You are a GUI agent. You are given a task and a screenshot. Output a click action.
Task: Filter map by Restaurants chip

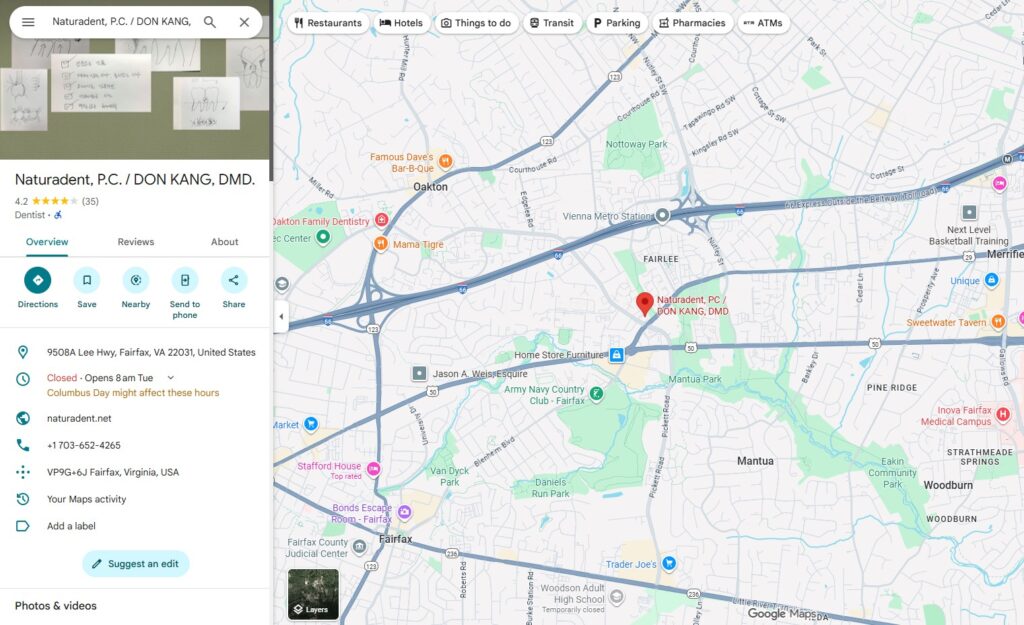[x=328, y=23]
